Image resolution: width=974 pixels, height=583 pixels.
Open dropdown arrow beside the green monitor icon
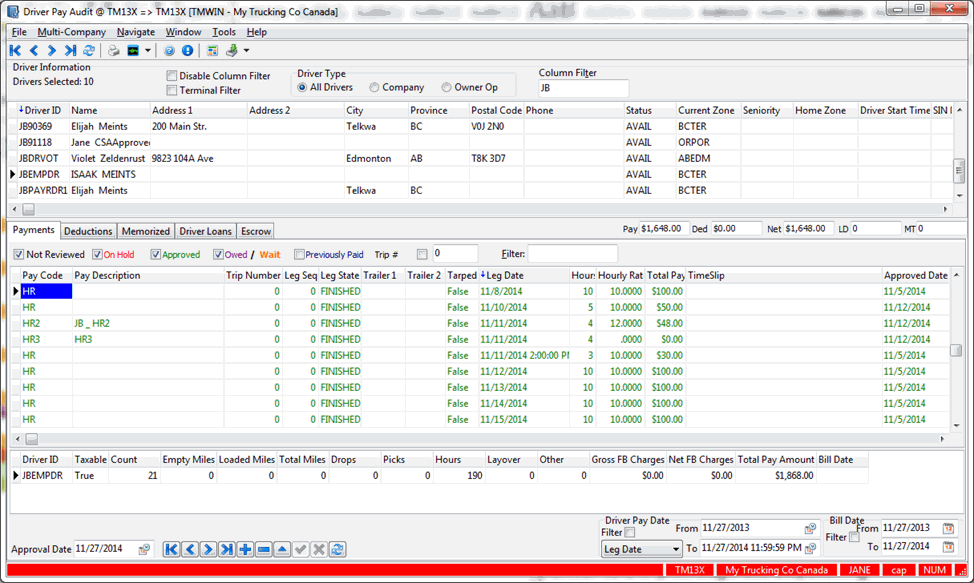tap(148, 50)
